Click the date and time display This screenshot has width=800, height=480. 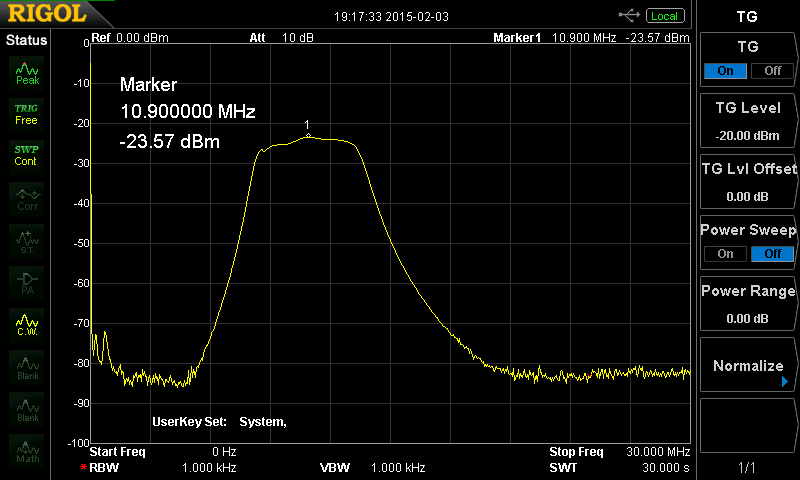(x=391, y=17)
